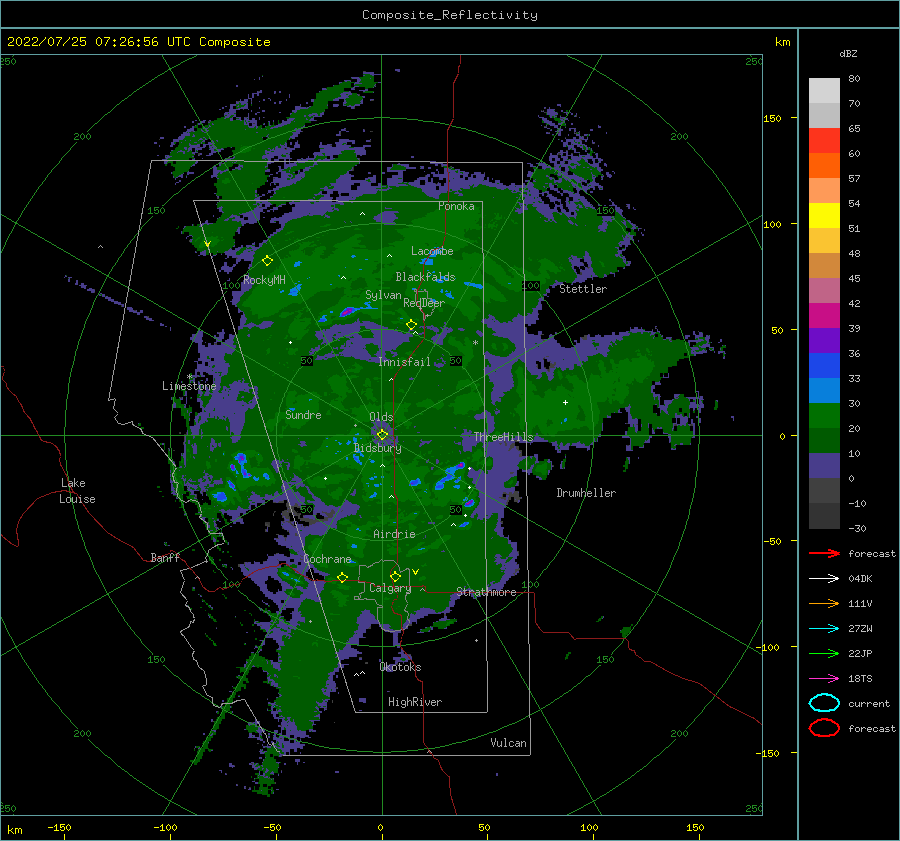Select the cyan 27ZW arrow legend icon
The height and width of the screenshot is (841, 900).
pos(824,629)
